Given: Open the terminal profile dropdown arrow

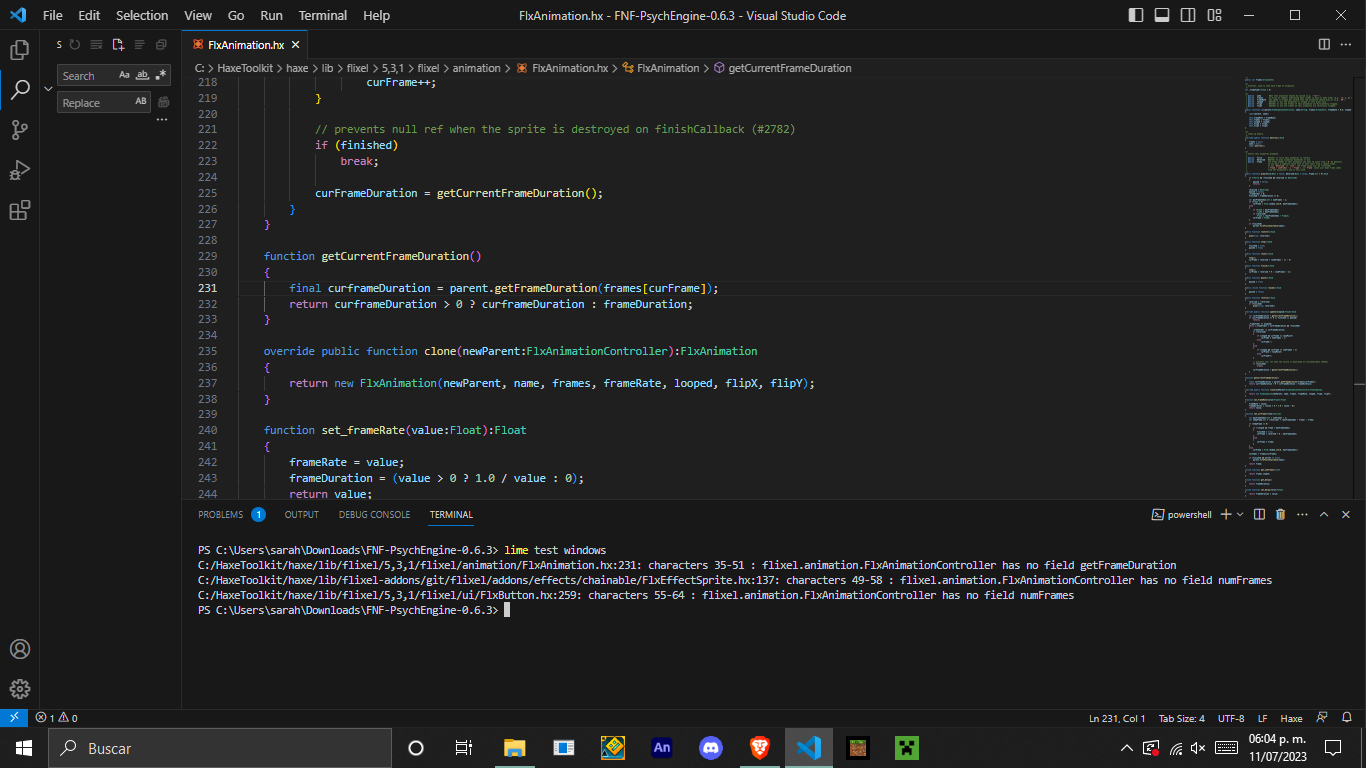Looking at the screenshot, I should pos(1240,514).
